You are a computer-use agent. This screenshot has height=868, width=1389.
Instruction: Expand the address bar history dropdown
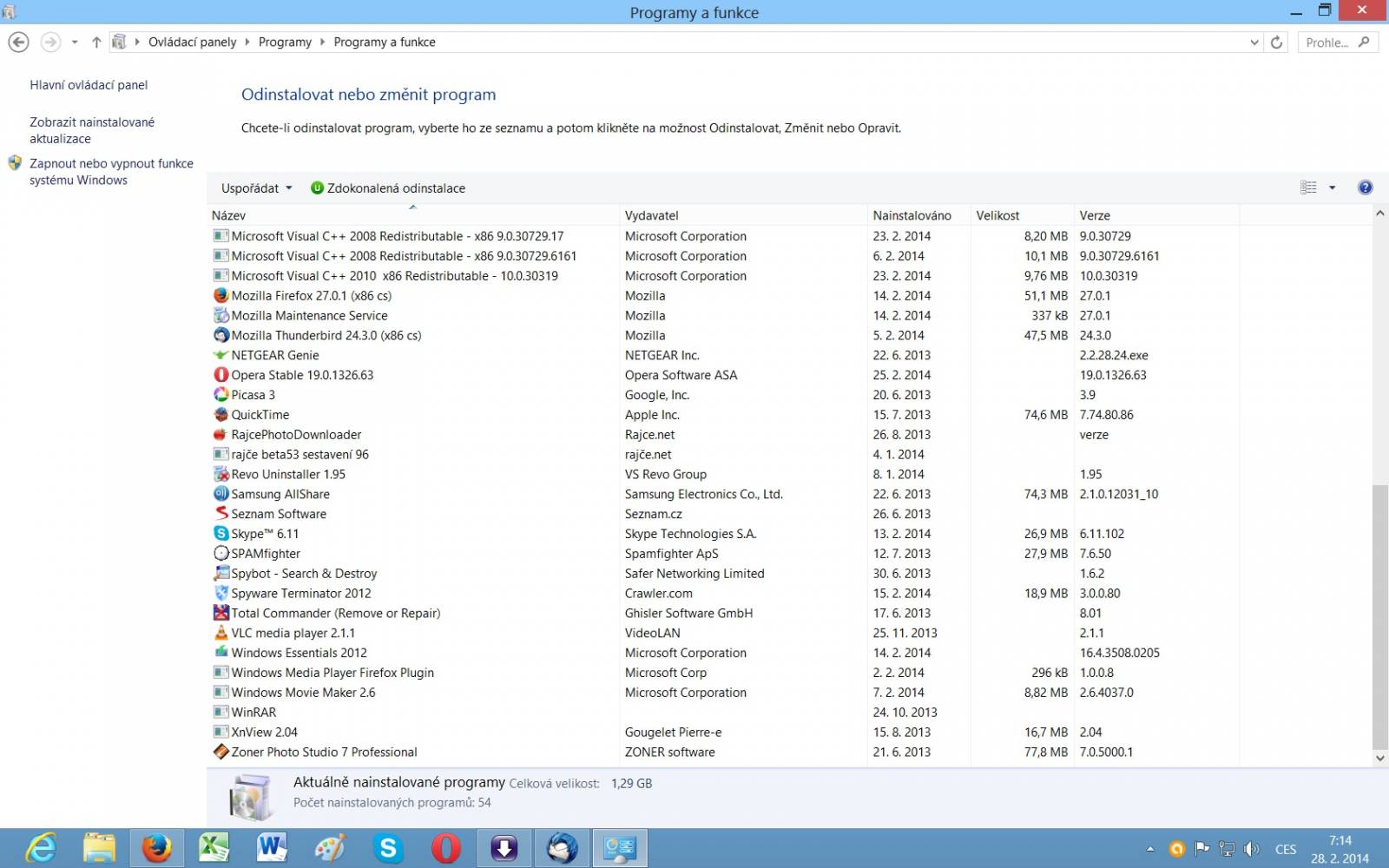coord(1254,43)
